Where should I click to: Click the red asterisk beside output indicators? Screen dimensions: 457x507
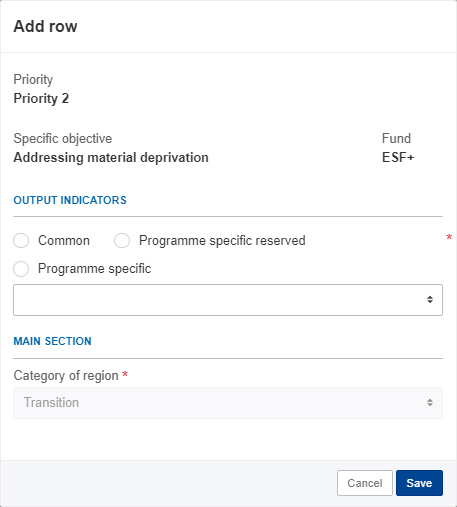449,237
